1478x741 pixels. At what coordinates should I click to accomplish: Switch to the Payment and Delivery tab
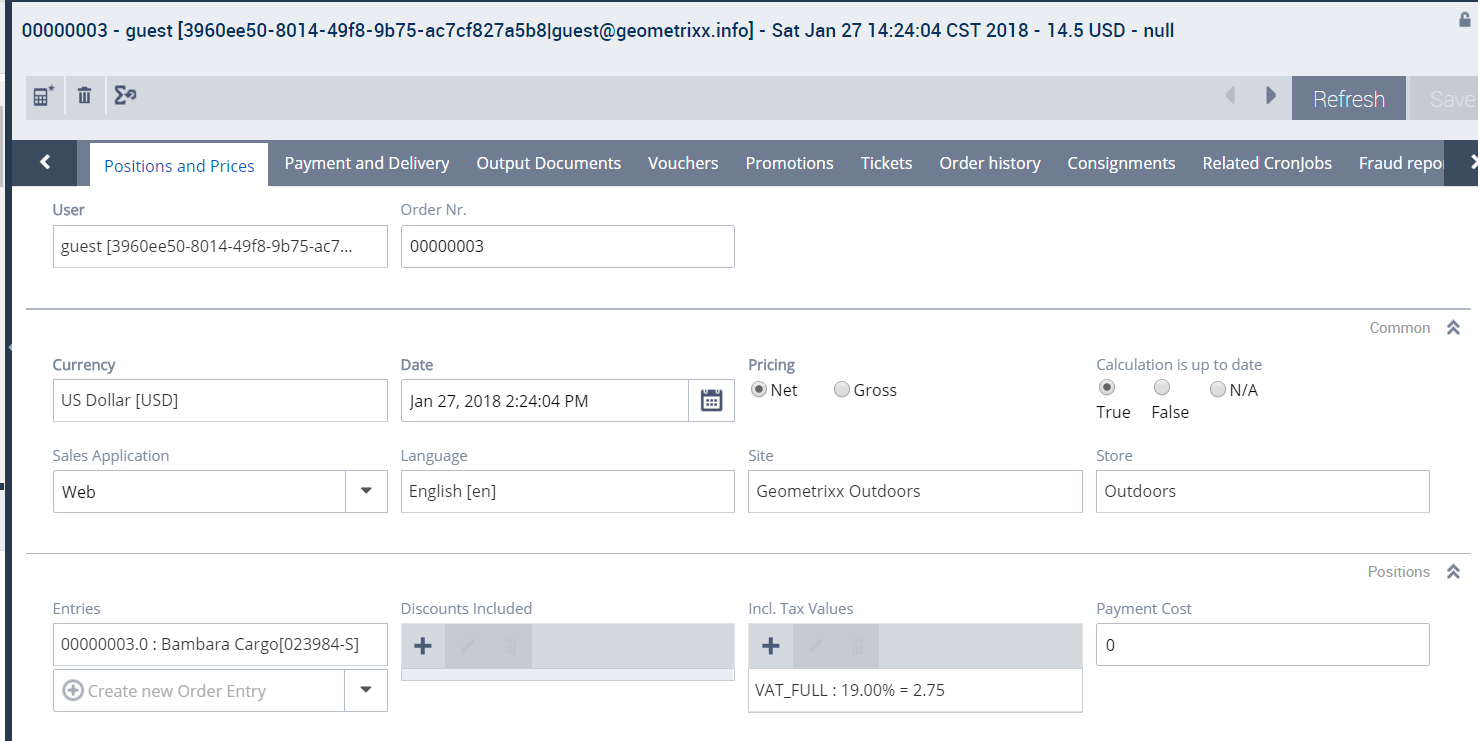click(x=366, y=163)
